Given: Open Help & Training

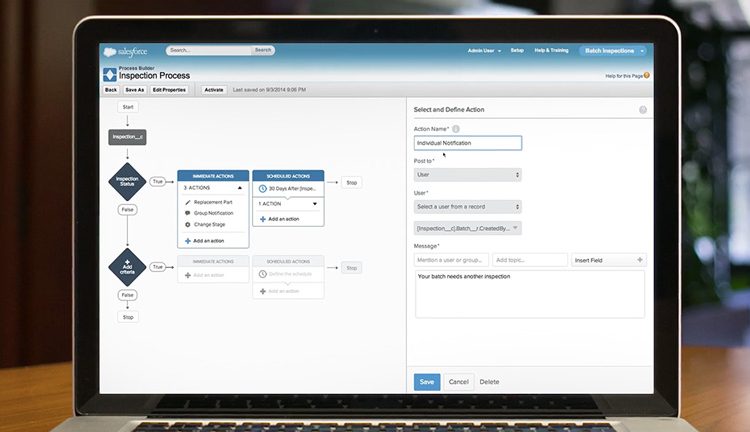Looking at the screenshot, I should 551,50.
